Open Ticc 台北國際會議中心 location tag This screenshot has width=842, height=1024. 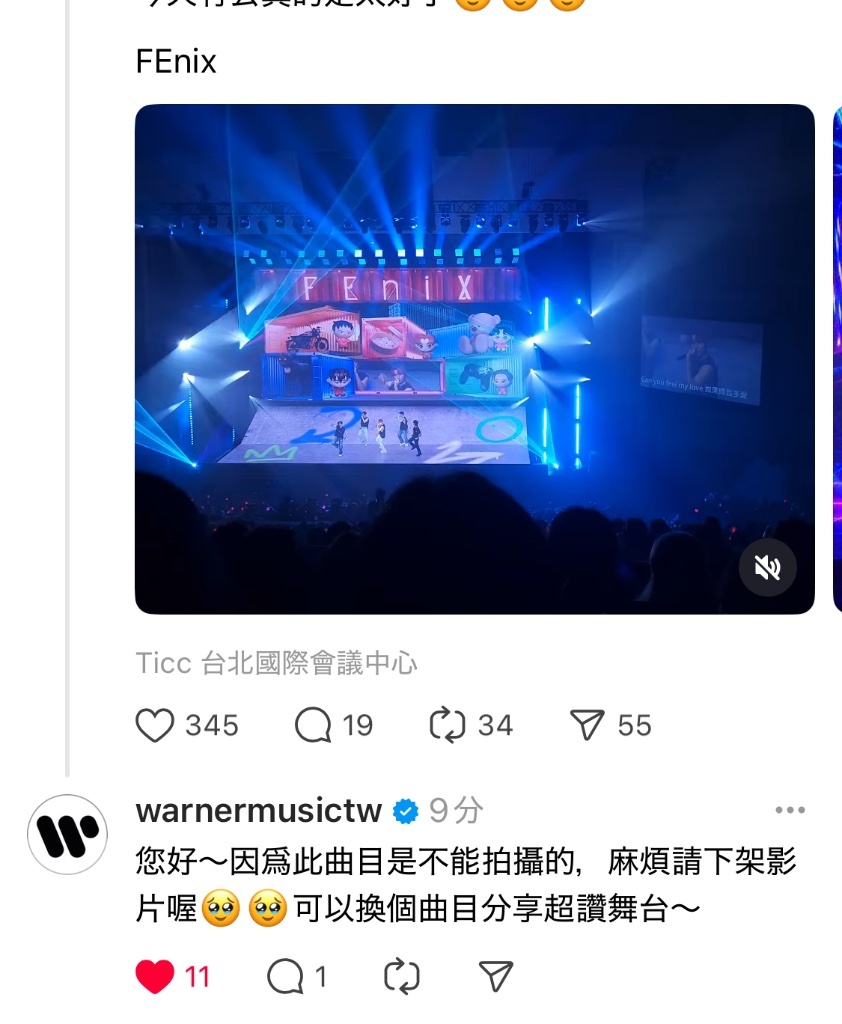pyautogui.click(x=276, y=663)
